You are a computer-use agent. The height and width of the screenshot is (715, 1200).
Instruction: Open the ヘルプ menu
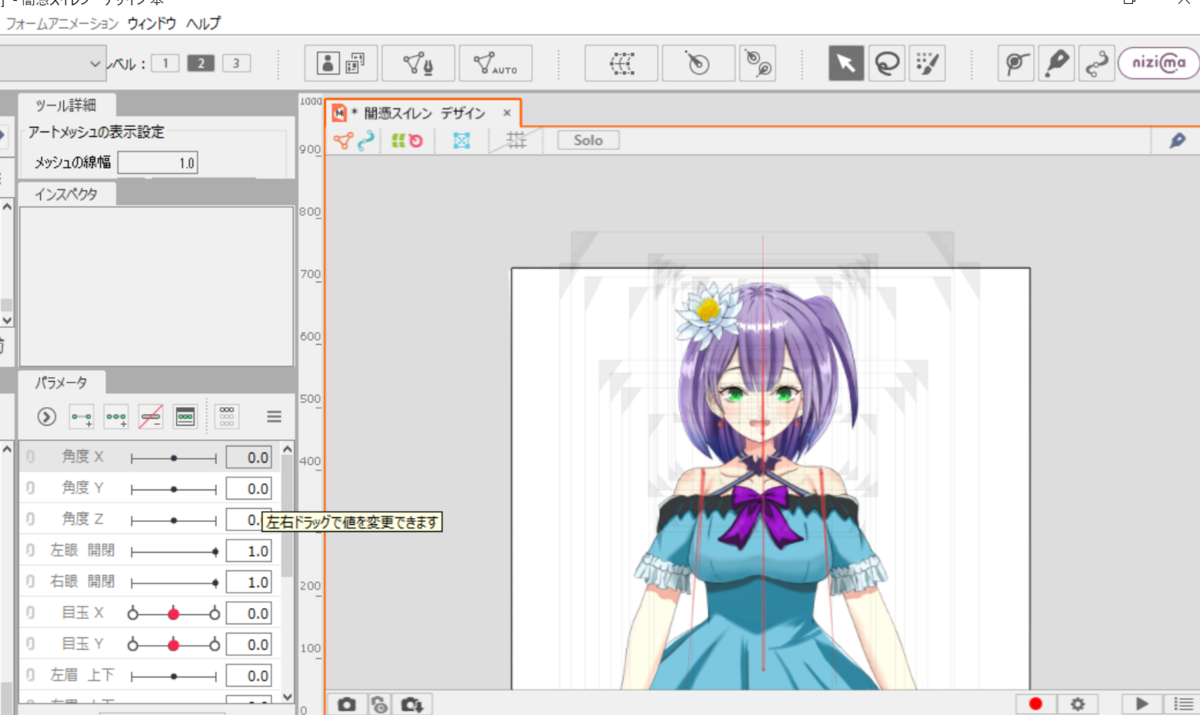tap(203, 23)
